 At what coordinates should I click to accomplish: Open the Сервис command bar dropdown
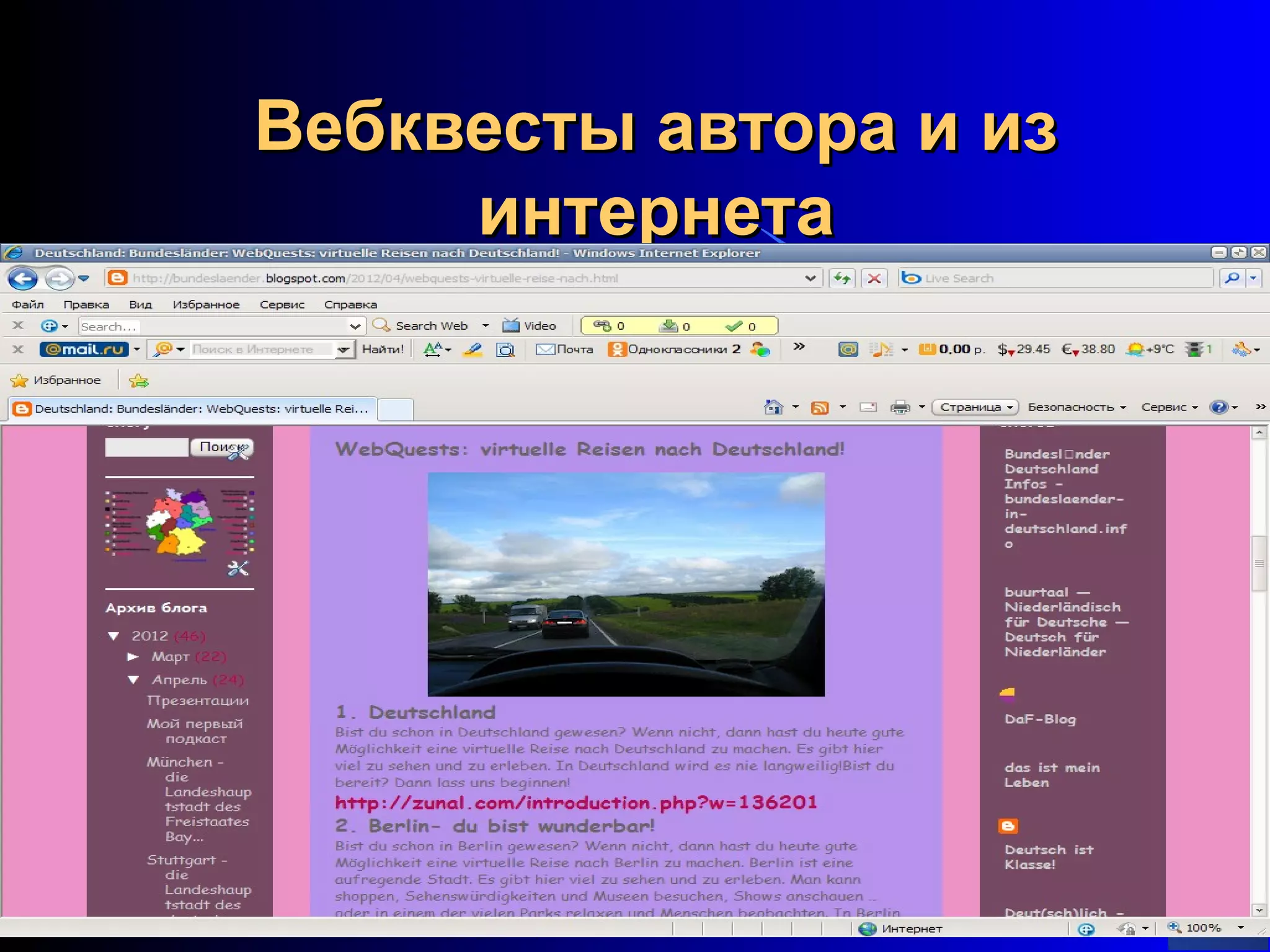1169,407
